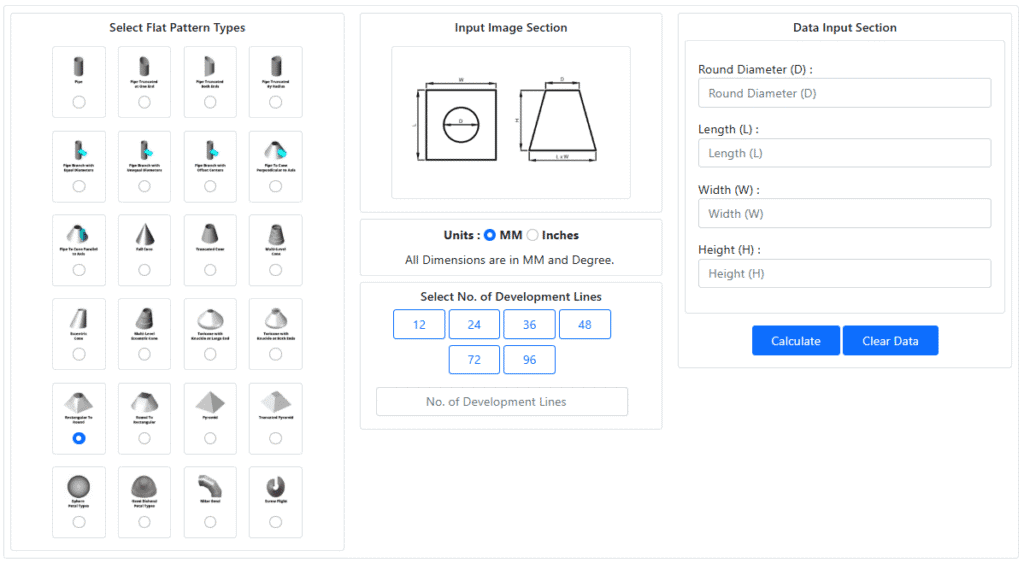Click the Pipe Truncated at One End icon
Screen dimensions: 1024x563
[x=144, y=66]
